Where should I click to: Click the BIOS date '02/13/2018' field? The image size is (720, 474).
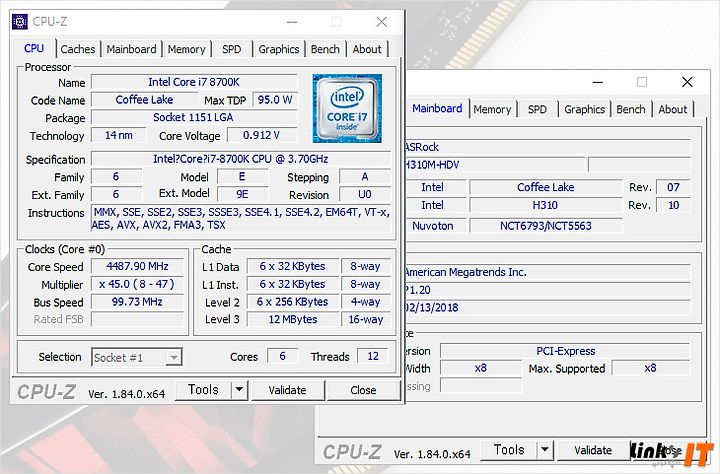547,307
